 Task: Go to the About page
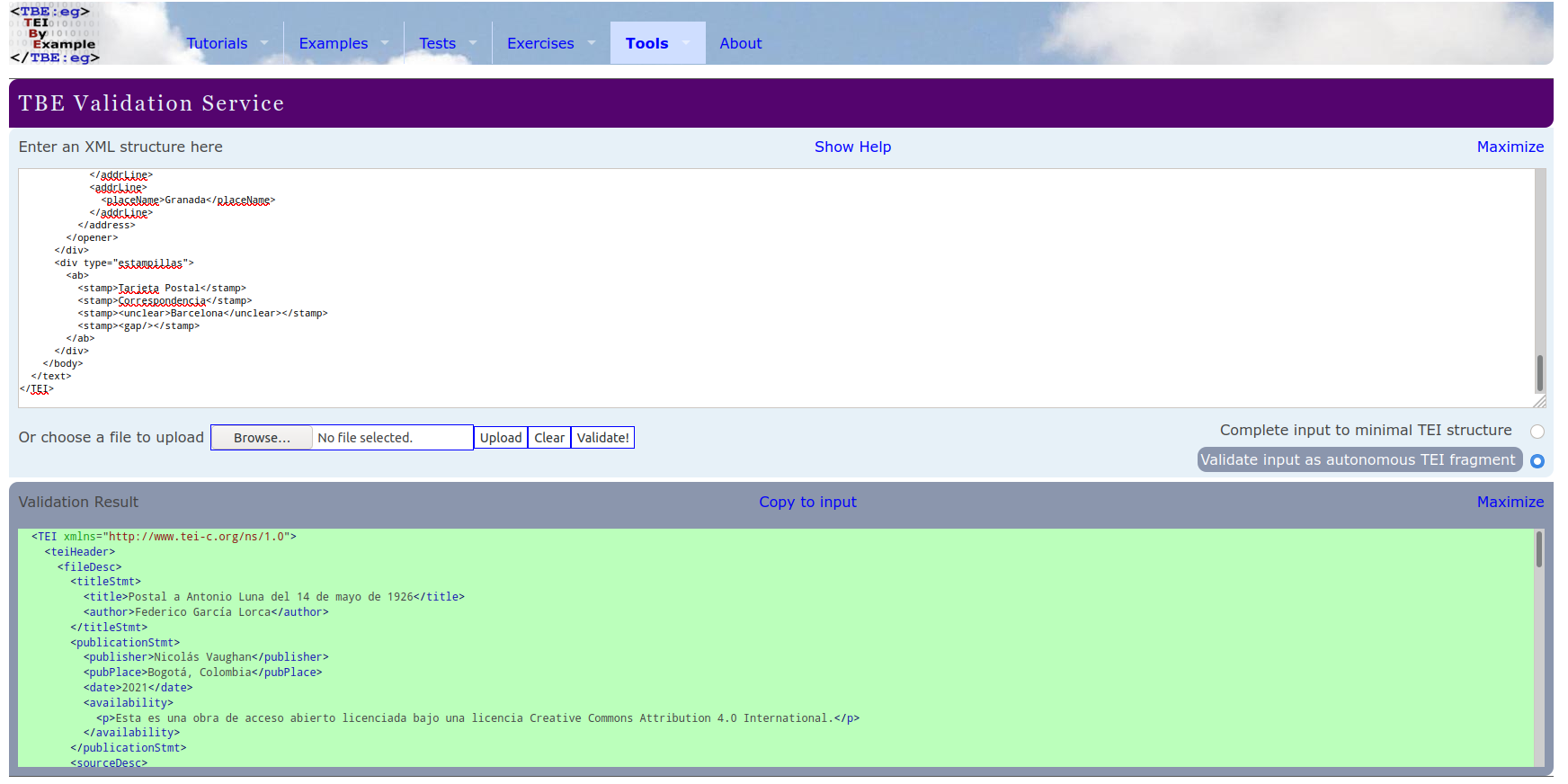point(740,43)
